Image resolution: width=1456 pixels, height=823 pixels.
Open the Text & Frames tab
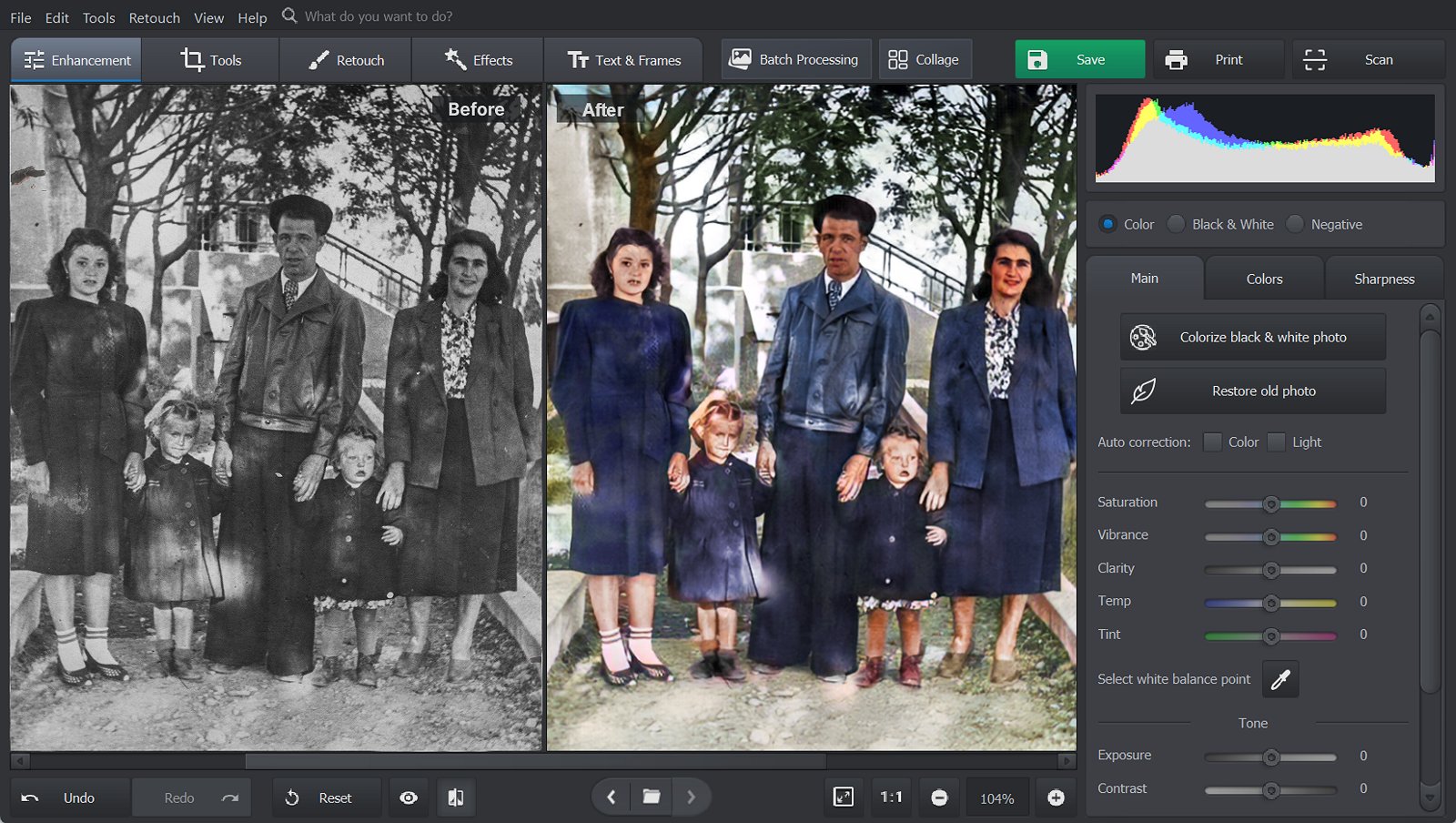pos(623,60)
